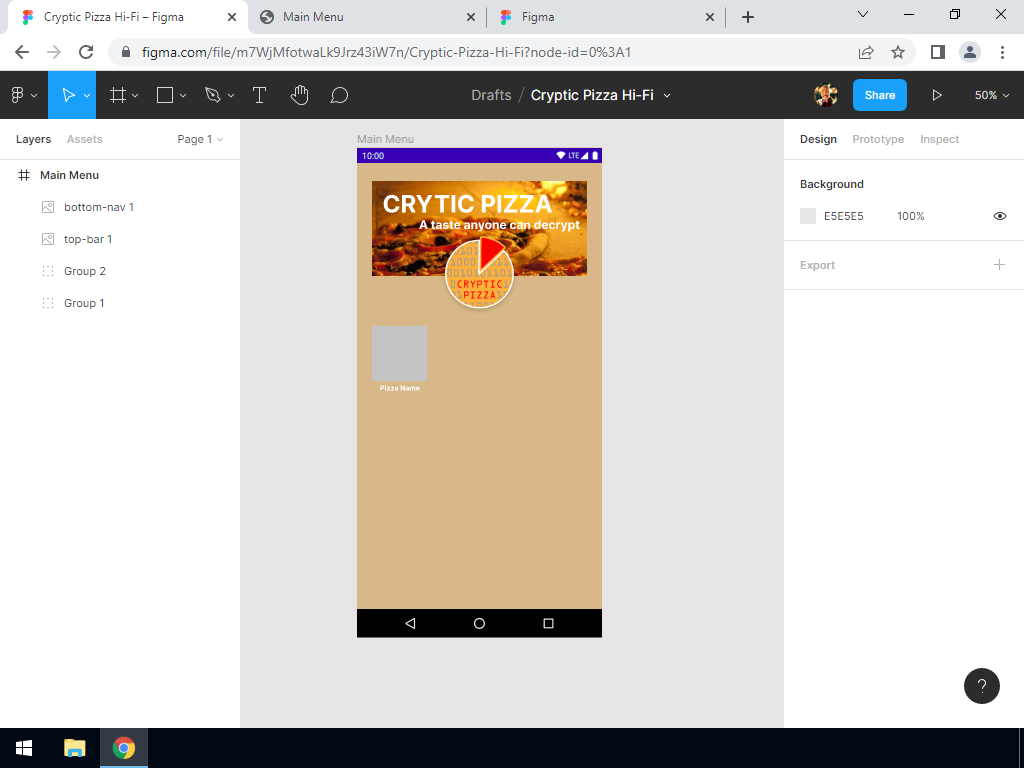
Task: Expand the Move tools dropdown arrow
Action: point(87,96)
